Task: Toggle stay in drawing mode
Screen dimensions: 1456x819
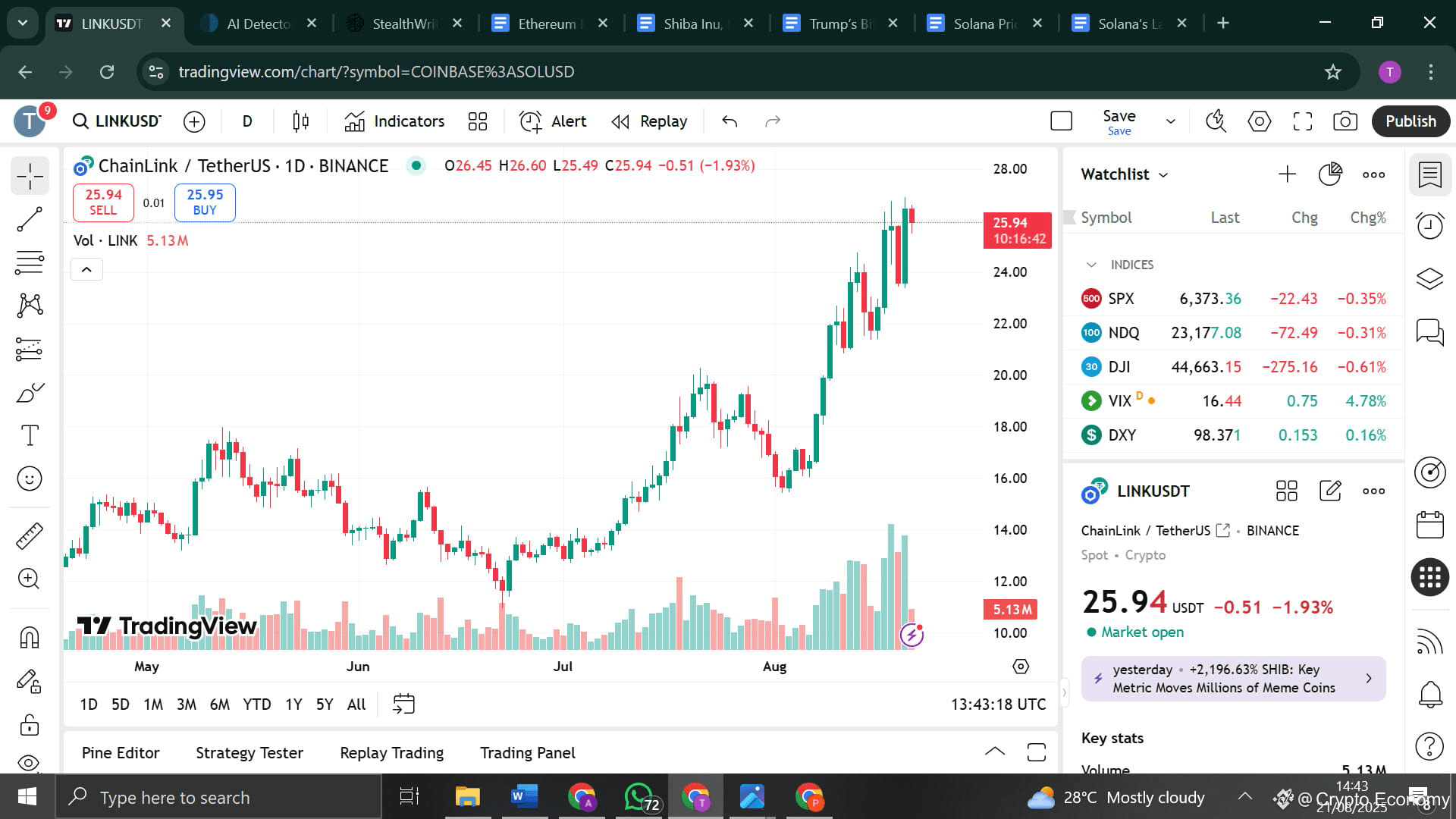Action: 30,681
